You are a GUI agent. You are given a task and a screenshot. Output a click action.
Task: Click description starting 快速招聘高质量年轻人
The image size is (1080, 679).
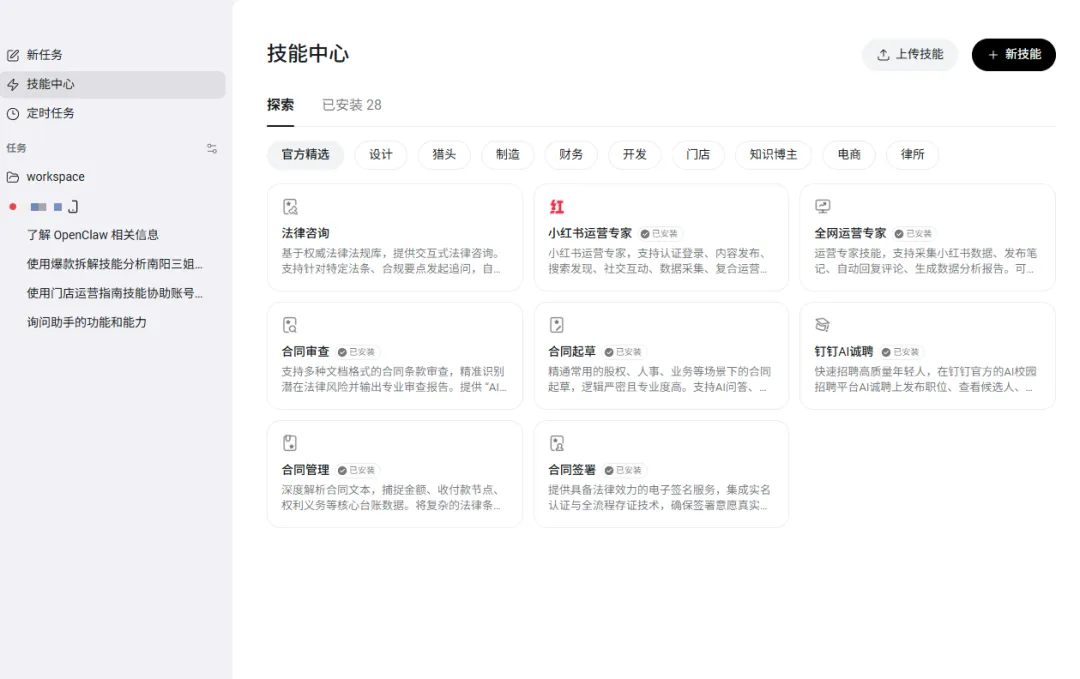coord(925,379)
